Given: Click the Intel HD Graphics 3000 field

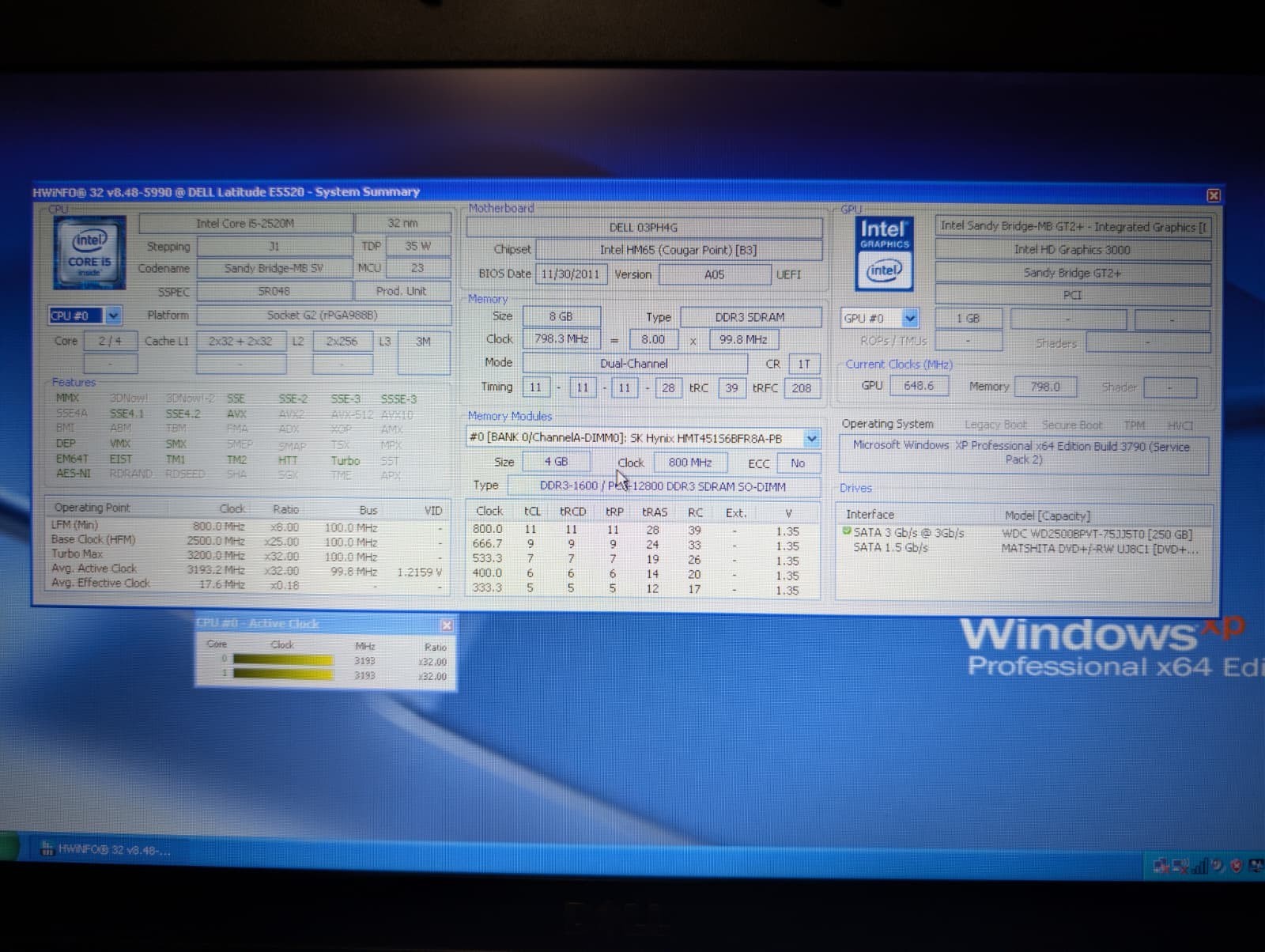Looking at the screenshot, I should [x=1072, y=250].
